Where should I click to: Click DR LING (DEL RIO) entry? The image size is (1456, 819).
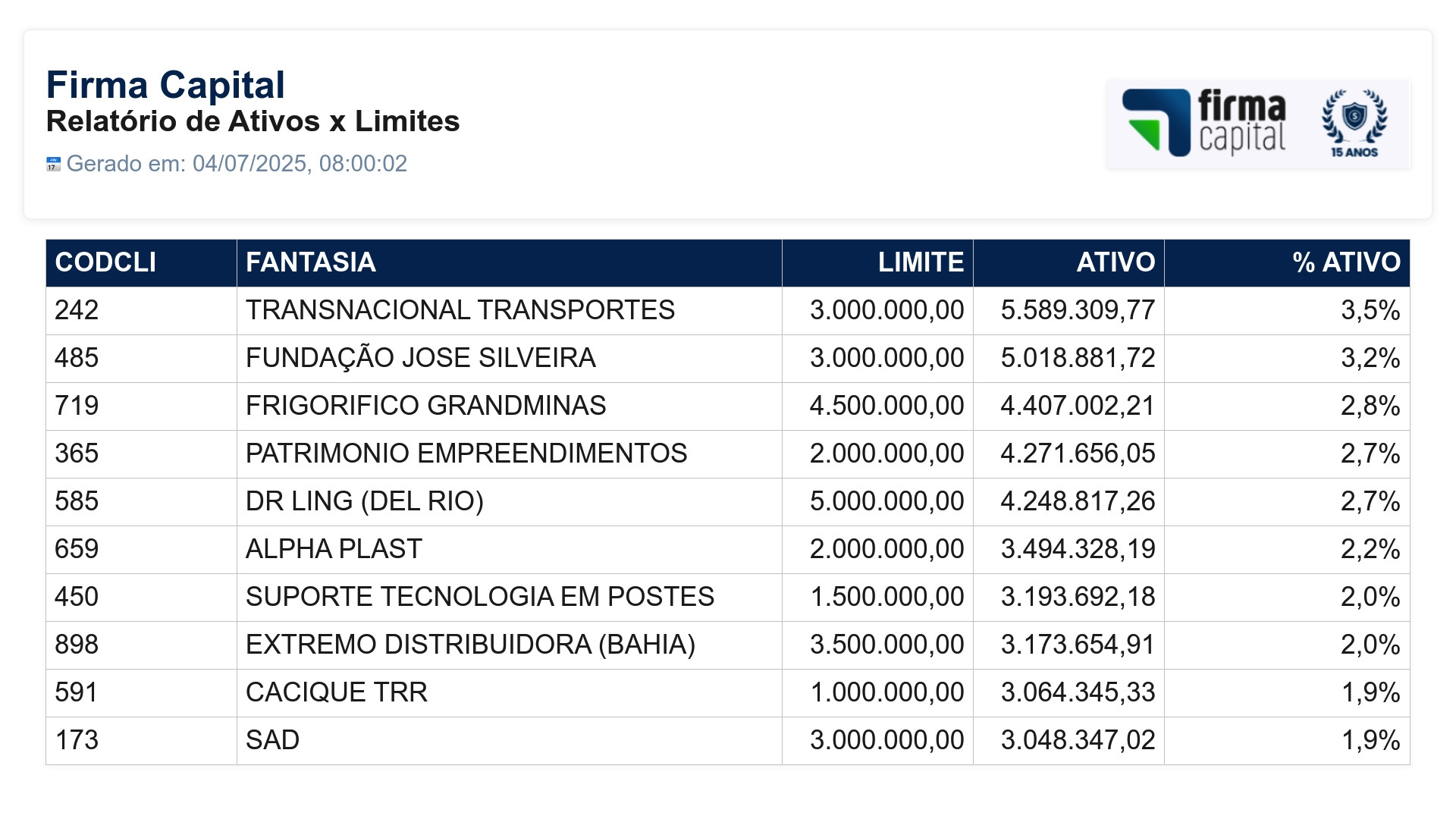coord(364,501)
